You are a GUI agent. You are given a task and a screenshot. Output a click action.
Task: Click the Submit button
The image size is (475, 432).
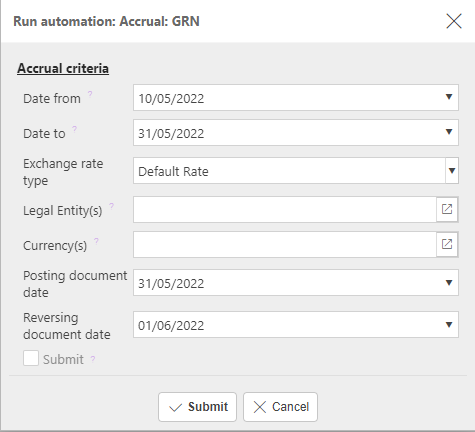tap(197, 407)
